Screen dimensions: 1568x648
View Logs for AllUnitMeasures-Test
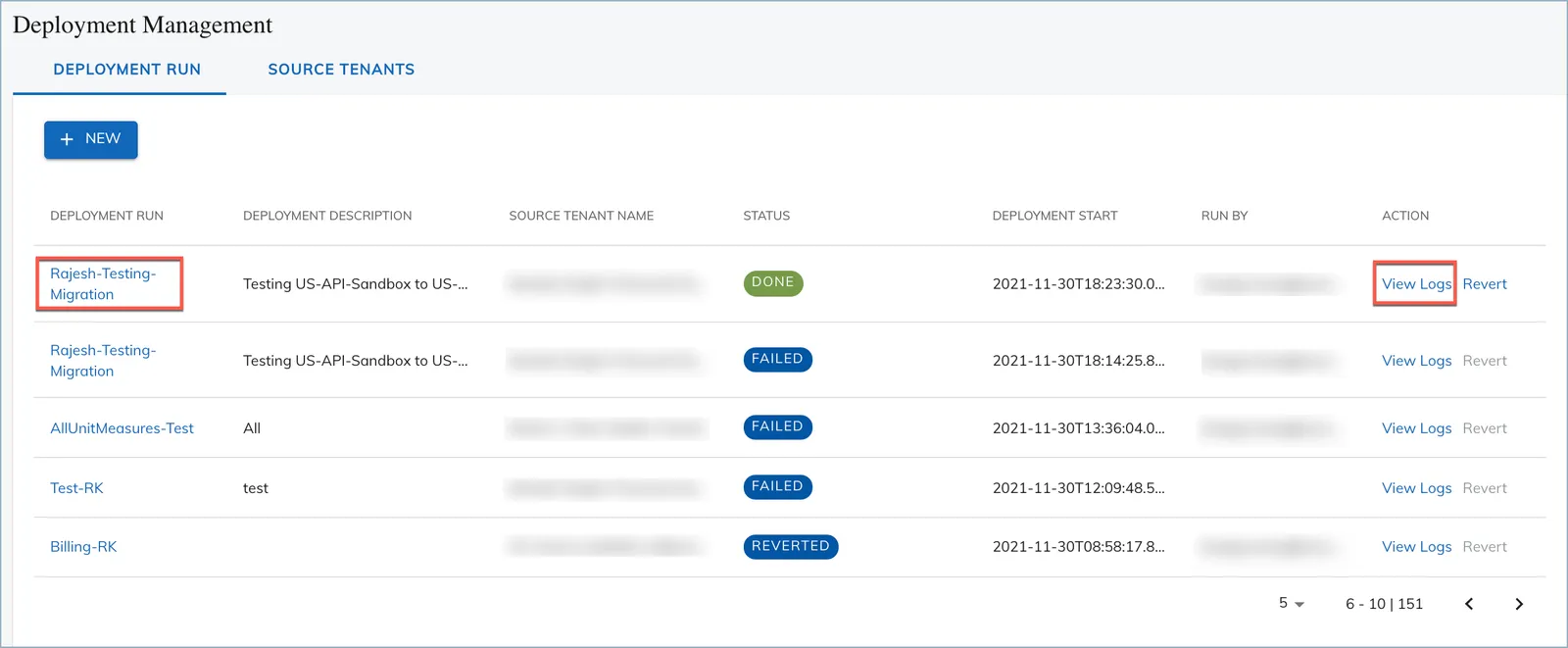(1416, 428)
